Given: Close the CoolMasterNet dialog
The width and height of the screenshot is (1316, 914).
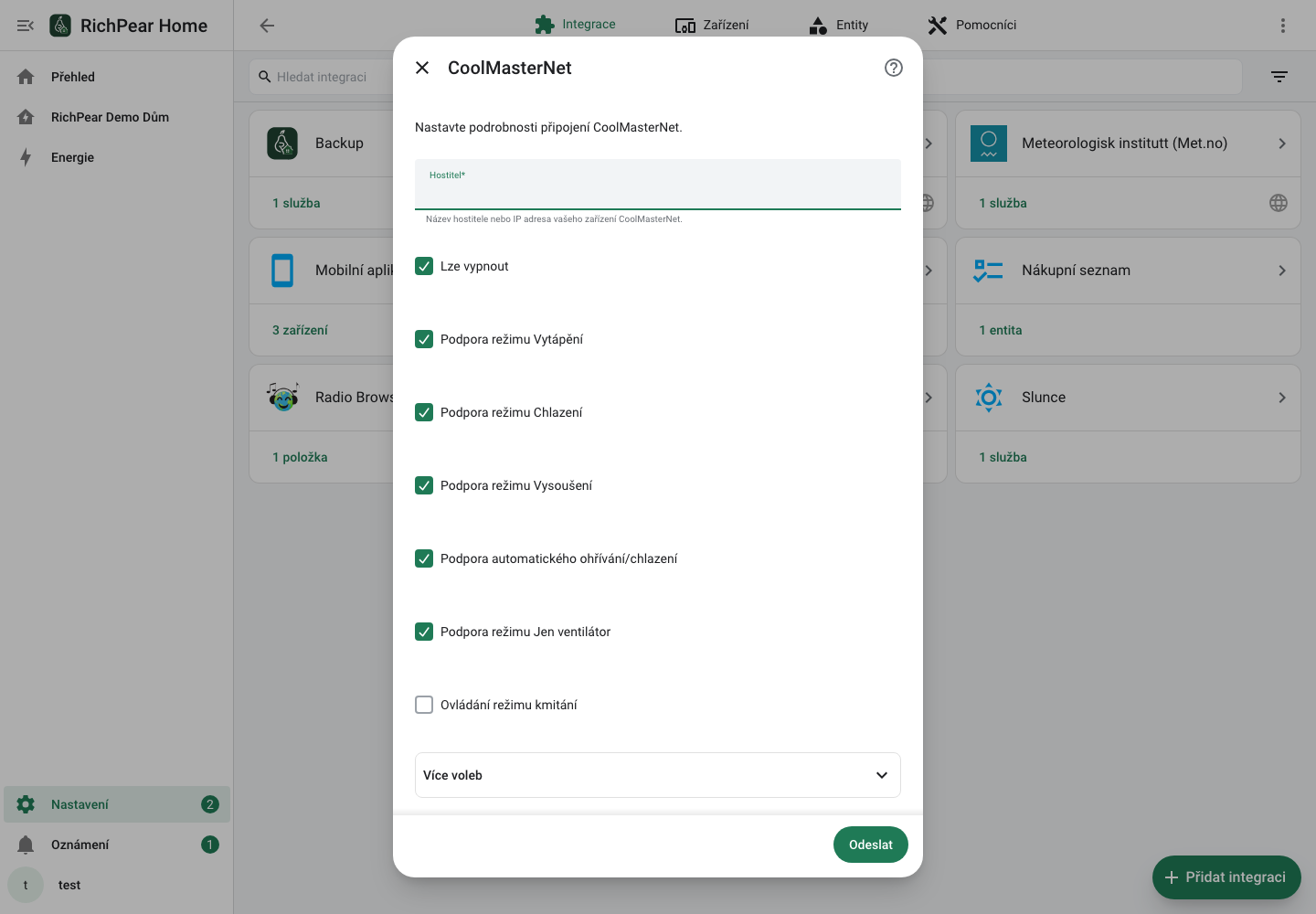Looking at the screenshot, I should [x=422, y=68].
